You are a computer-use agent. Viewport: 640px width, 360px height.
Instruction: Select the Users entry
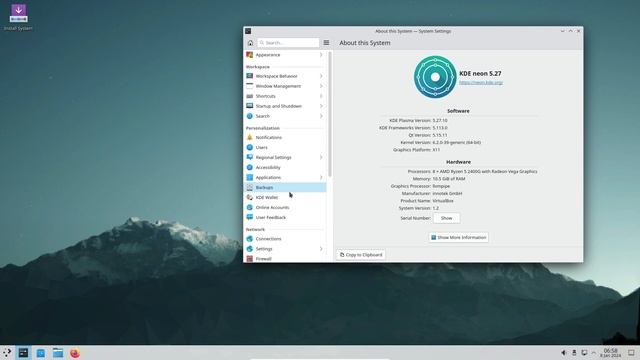(x=285, y=147)
